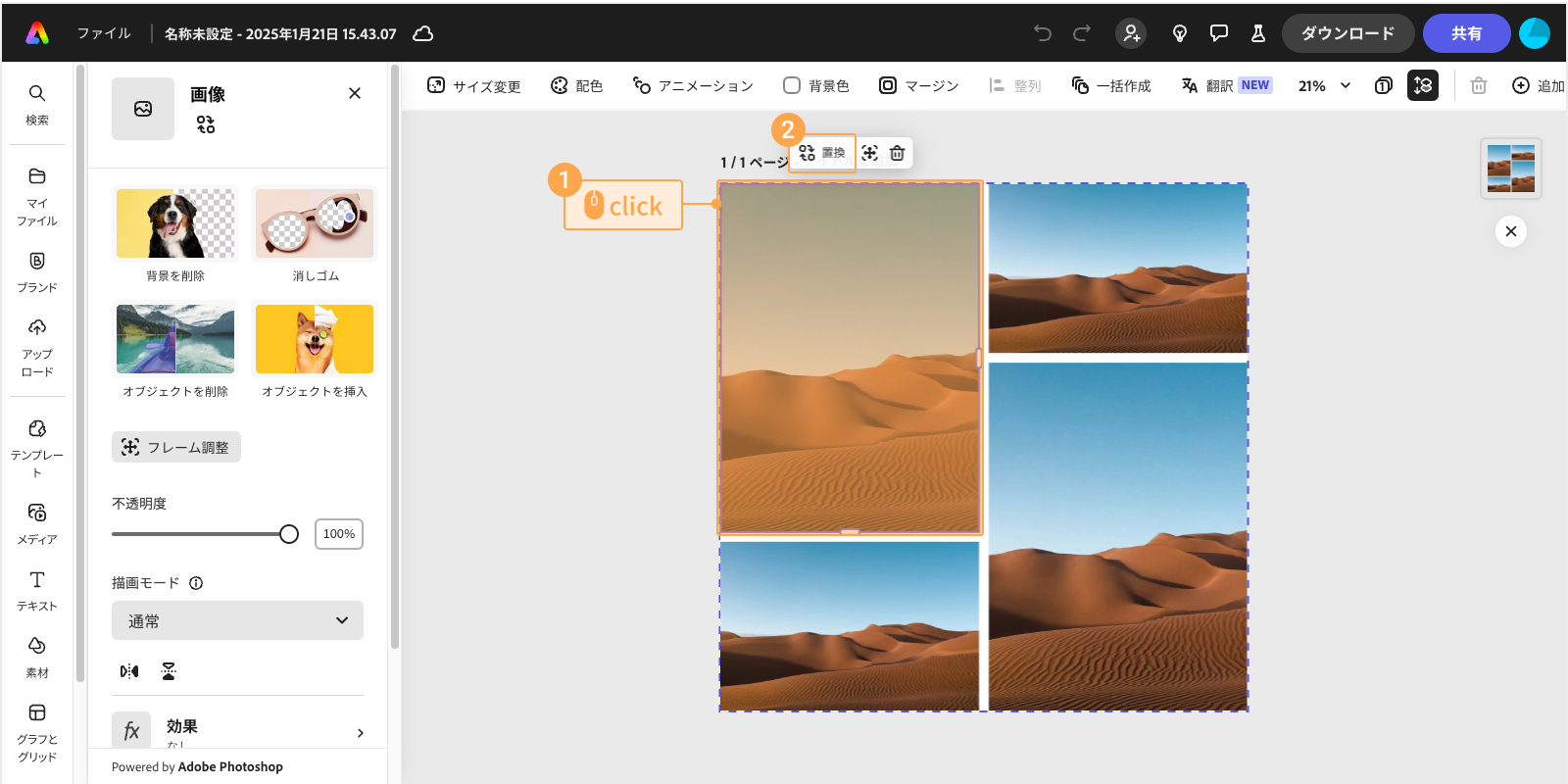The width and height of the screenshot is (1568, 784).
Task: Open the 描画モード 通常 dropdown
Action: coord(237,620)
